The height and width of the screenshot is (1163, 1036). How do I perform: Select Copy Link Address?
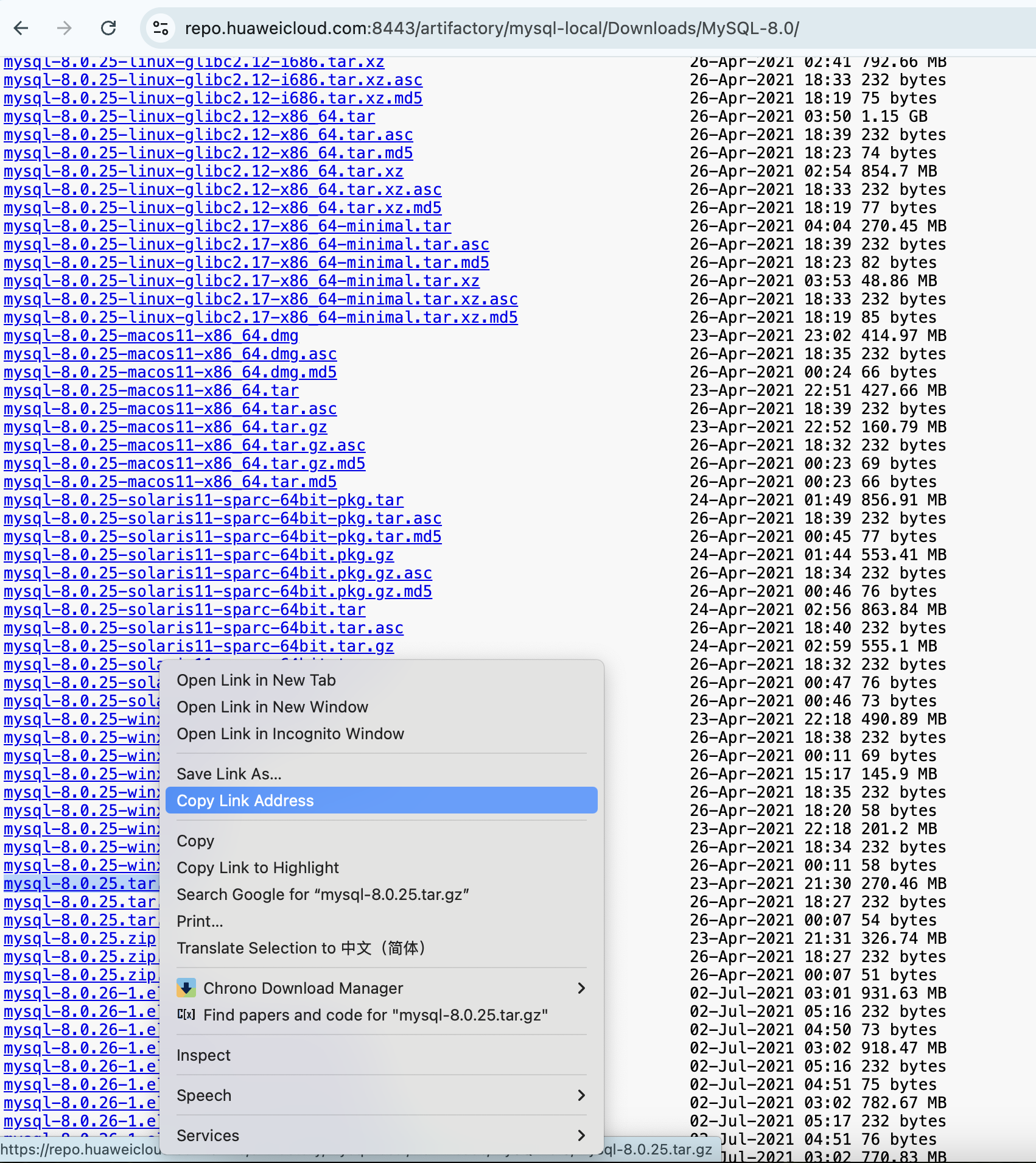tap(245, 800)
